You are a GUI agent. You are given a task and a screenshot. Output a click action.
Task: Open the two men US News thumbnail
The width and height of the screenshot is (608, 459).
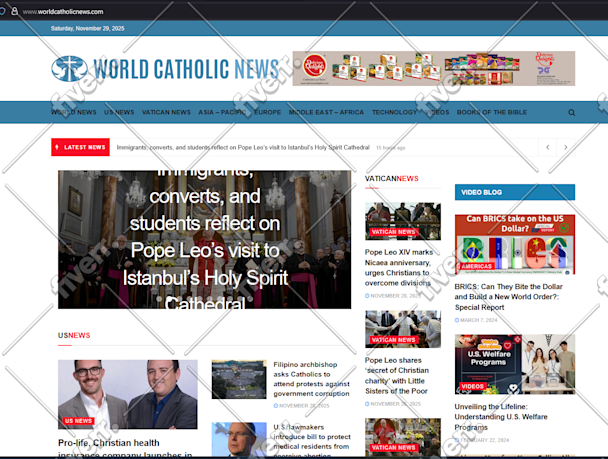tap(128, 394)
